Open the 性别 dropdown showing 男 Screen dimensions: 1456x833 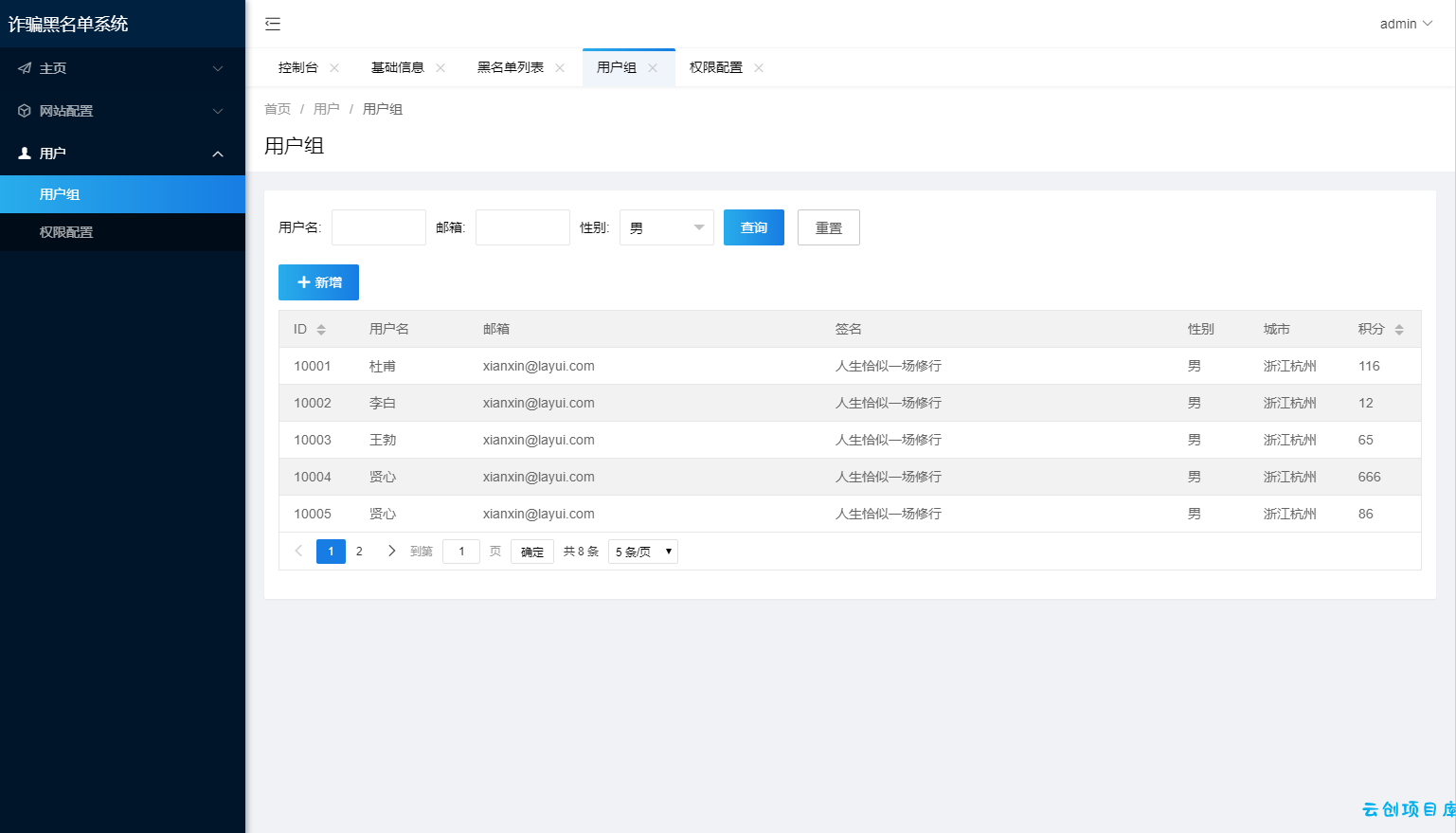coord(667,227)
